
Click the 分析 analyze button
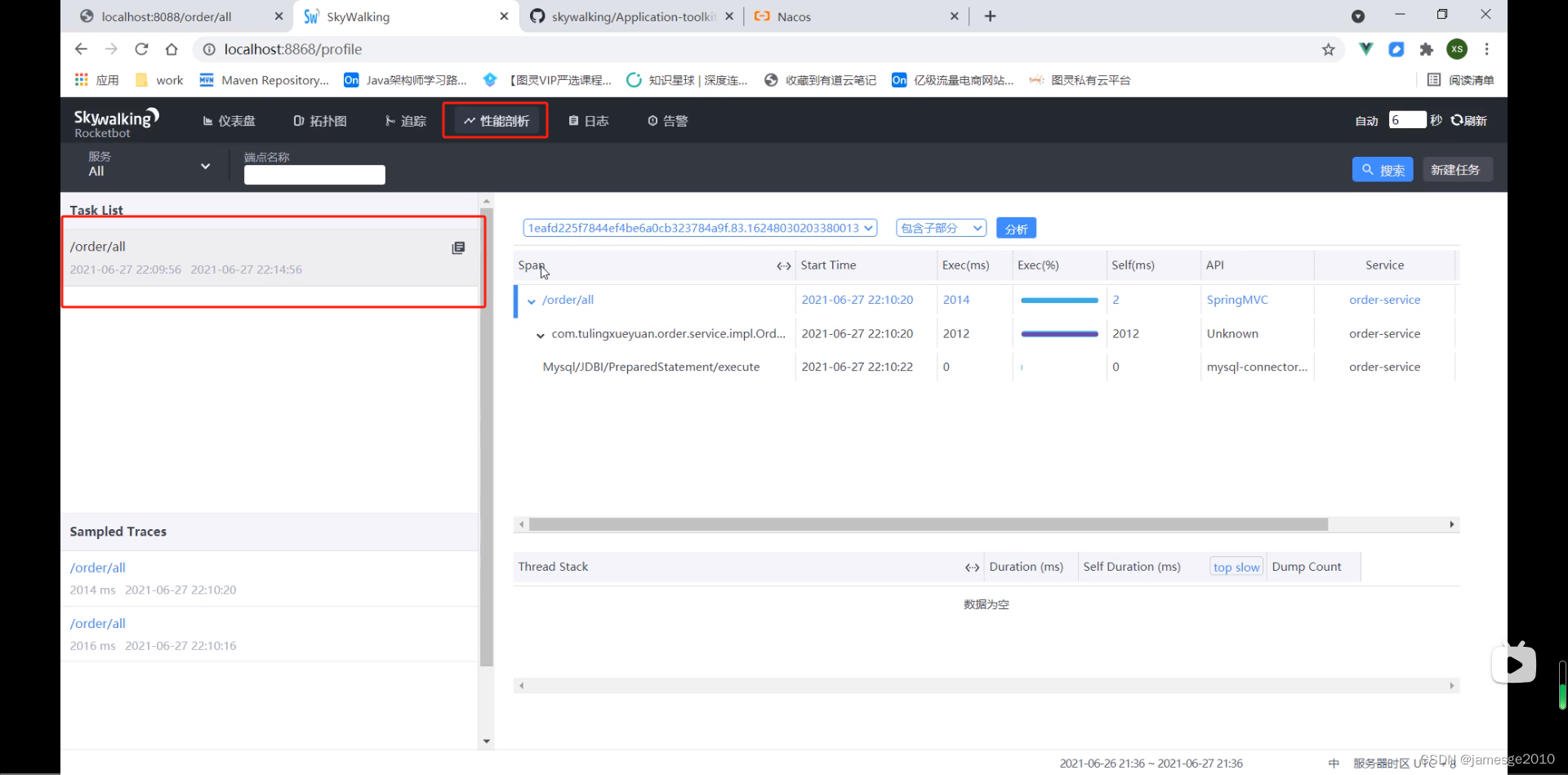[x=1016, y=229]
